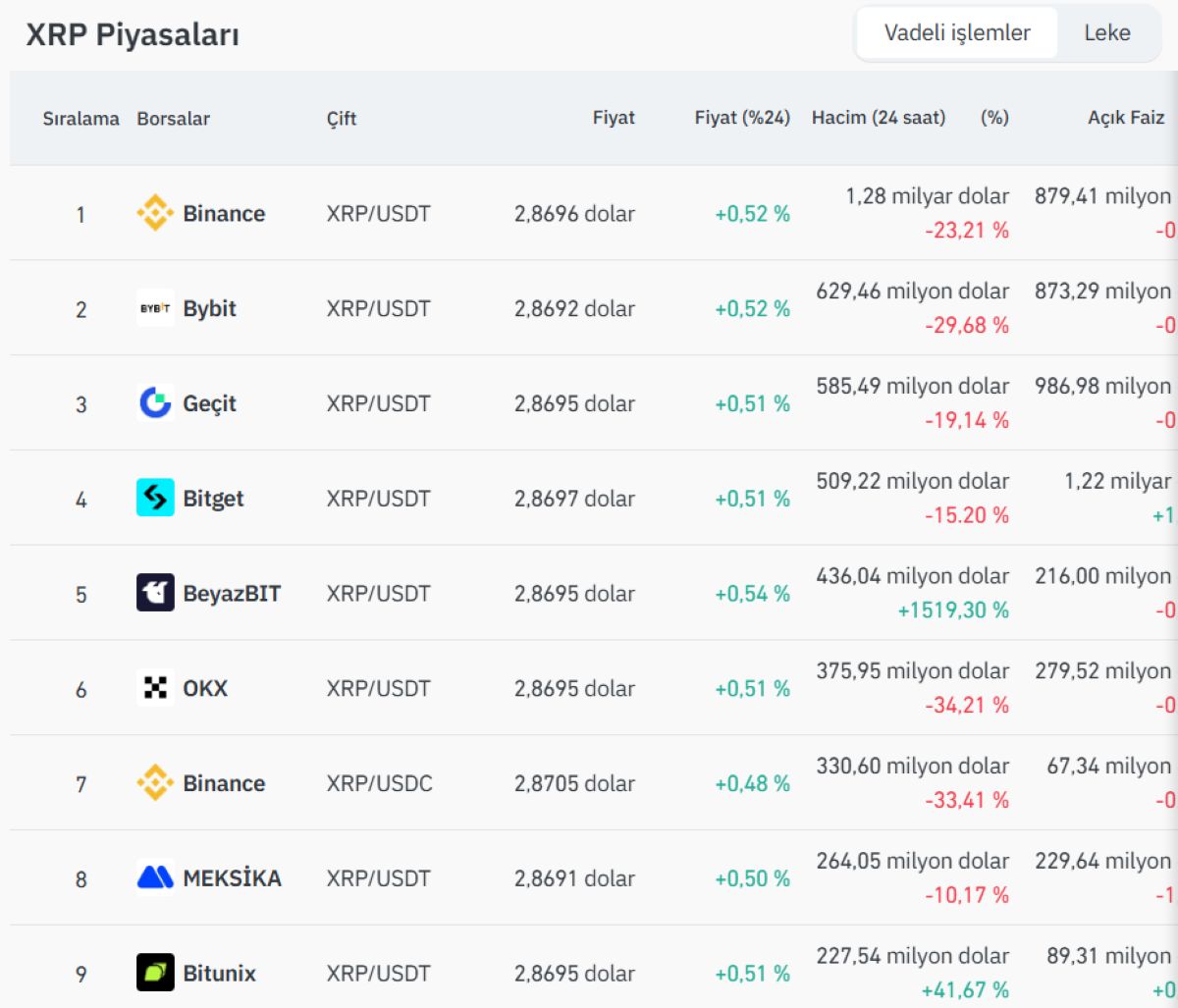Click the Geçit exchange logo

[155, 403]
